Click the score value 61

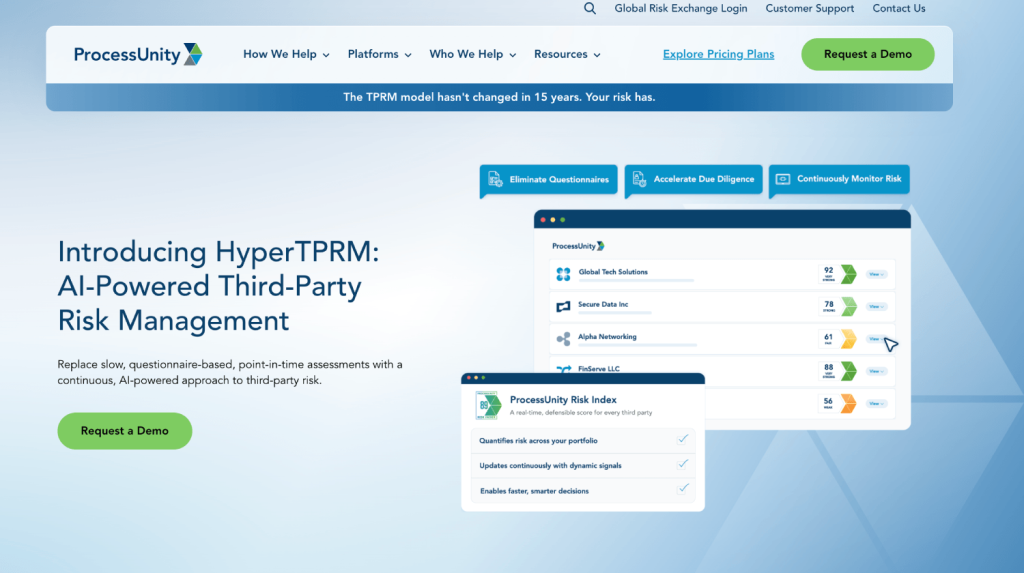[x=828, y=337]
